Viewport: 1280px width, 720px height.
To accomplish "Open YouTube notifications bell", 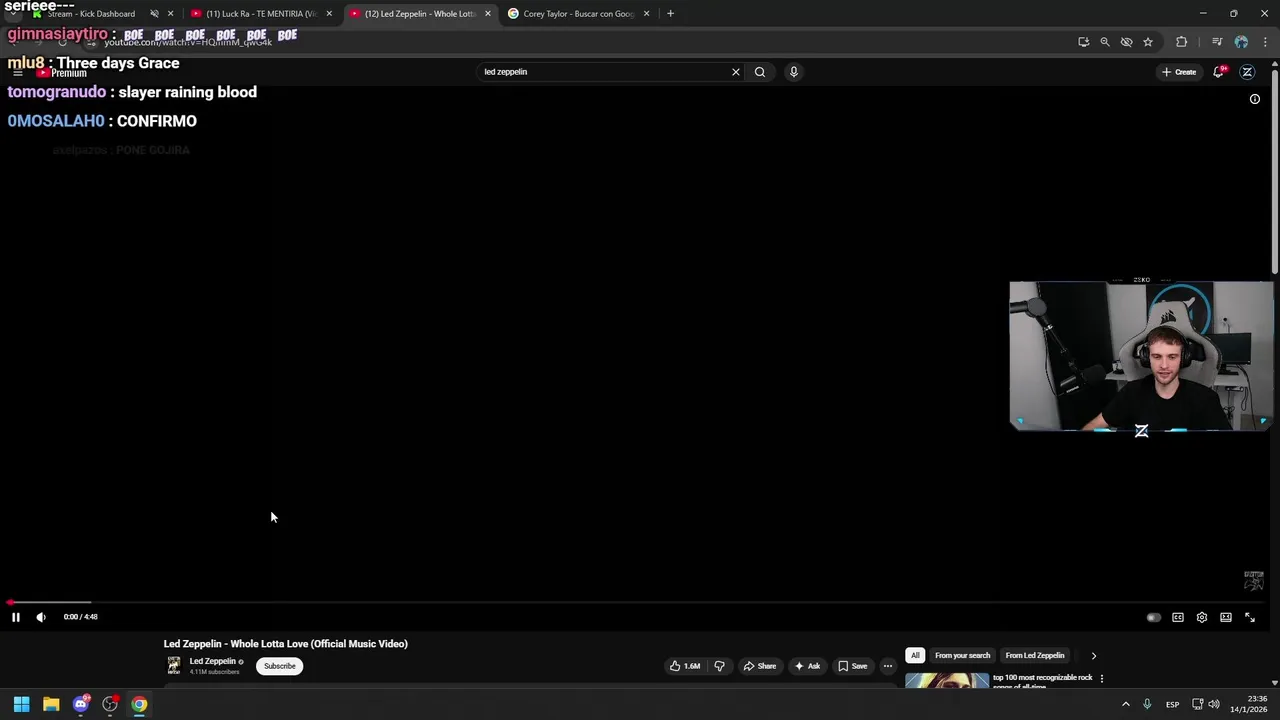I will click(1219, 72).
